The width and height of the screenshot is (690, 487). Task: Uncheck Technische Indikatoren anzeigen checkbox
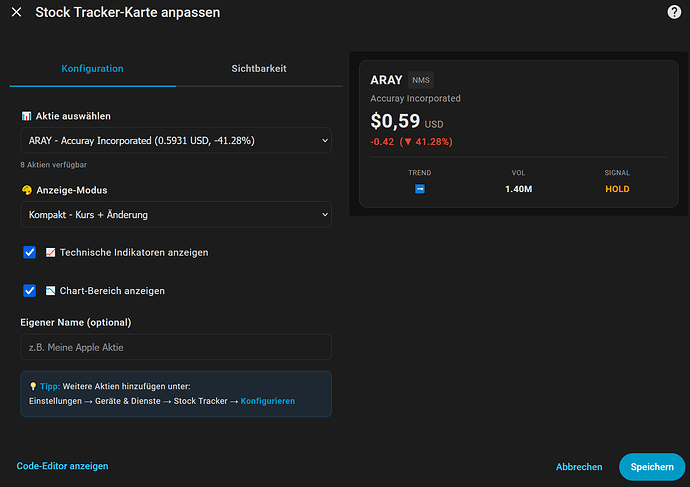(30, 253)
